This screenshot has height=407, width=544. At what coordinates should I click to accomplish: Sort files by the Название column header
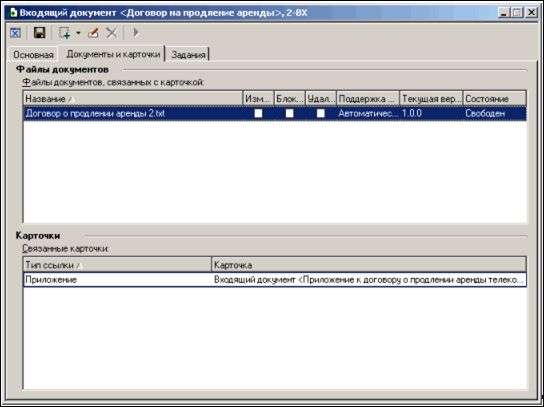(133, 99)
